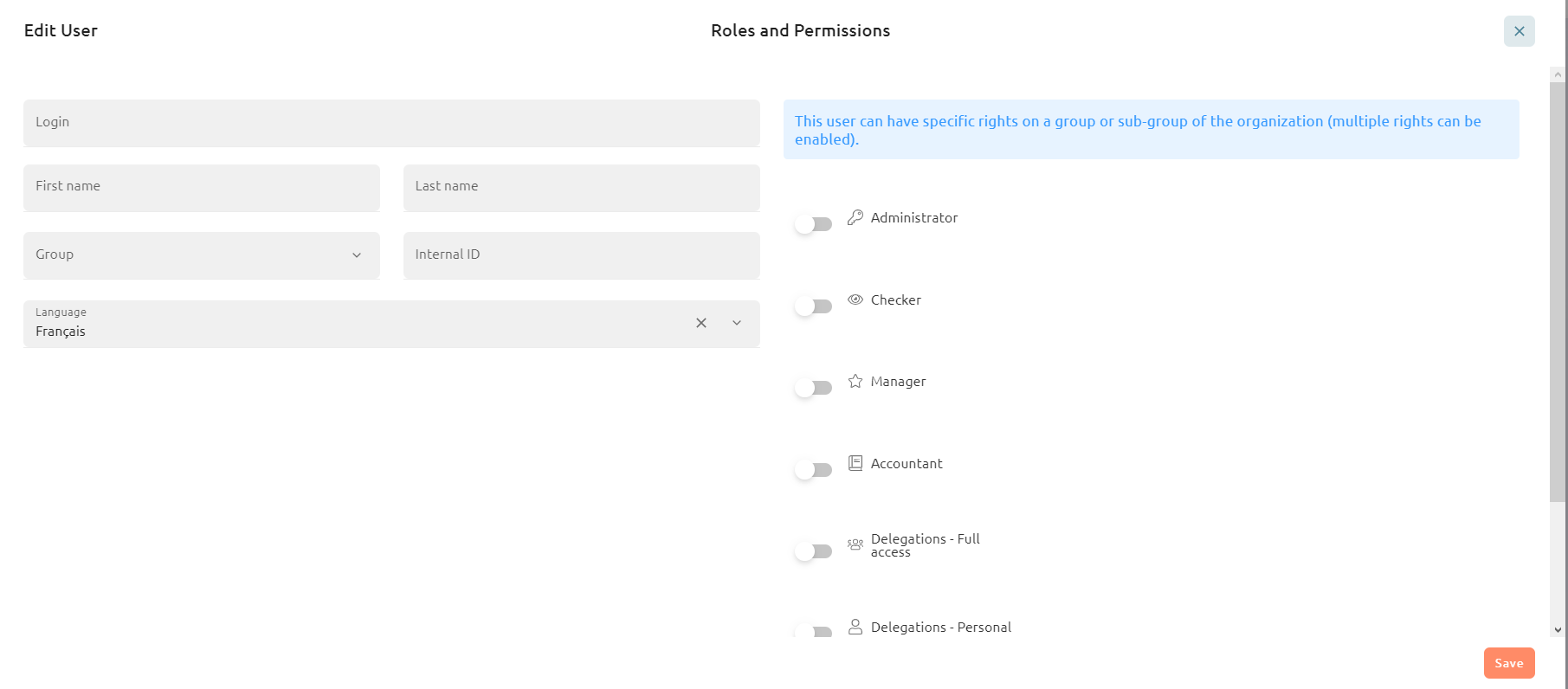
Task: Click the key icon beside Administrator
Action: point(855,217)
